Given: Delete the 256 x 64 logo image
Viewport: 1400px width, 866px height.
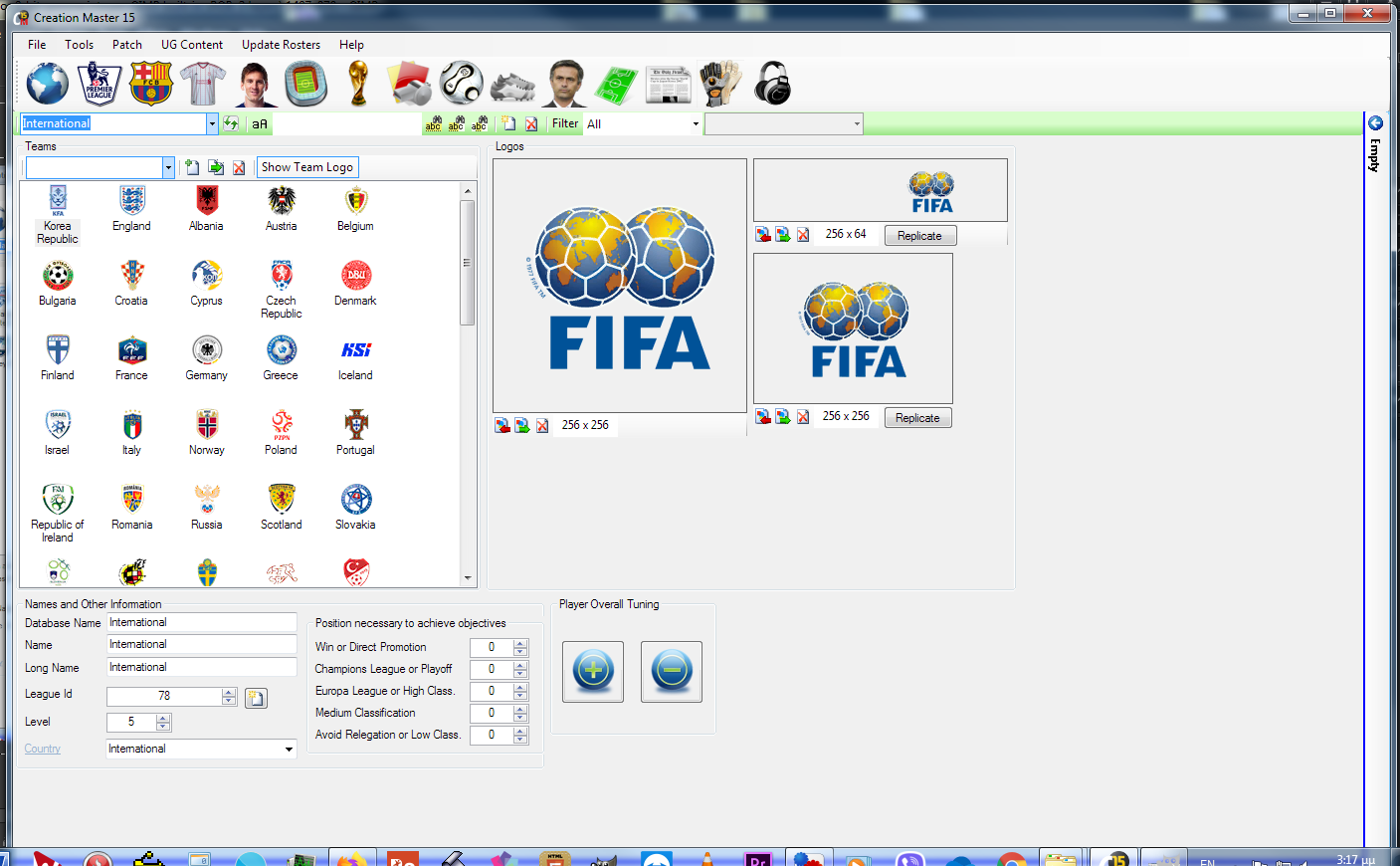Looking at the screenshot, I should click(803, 234).
